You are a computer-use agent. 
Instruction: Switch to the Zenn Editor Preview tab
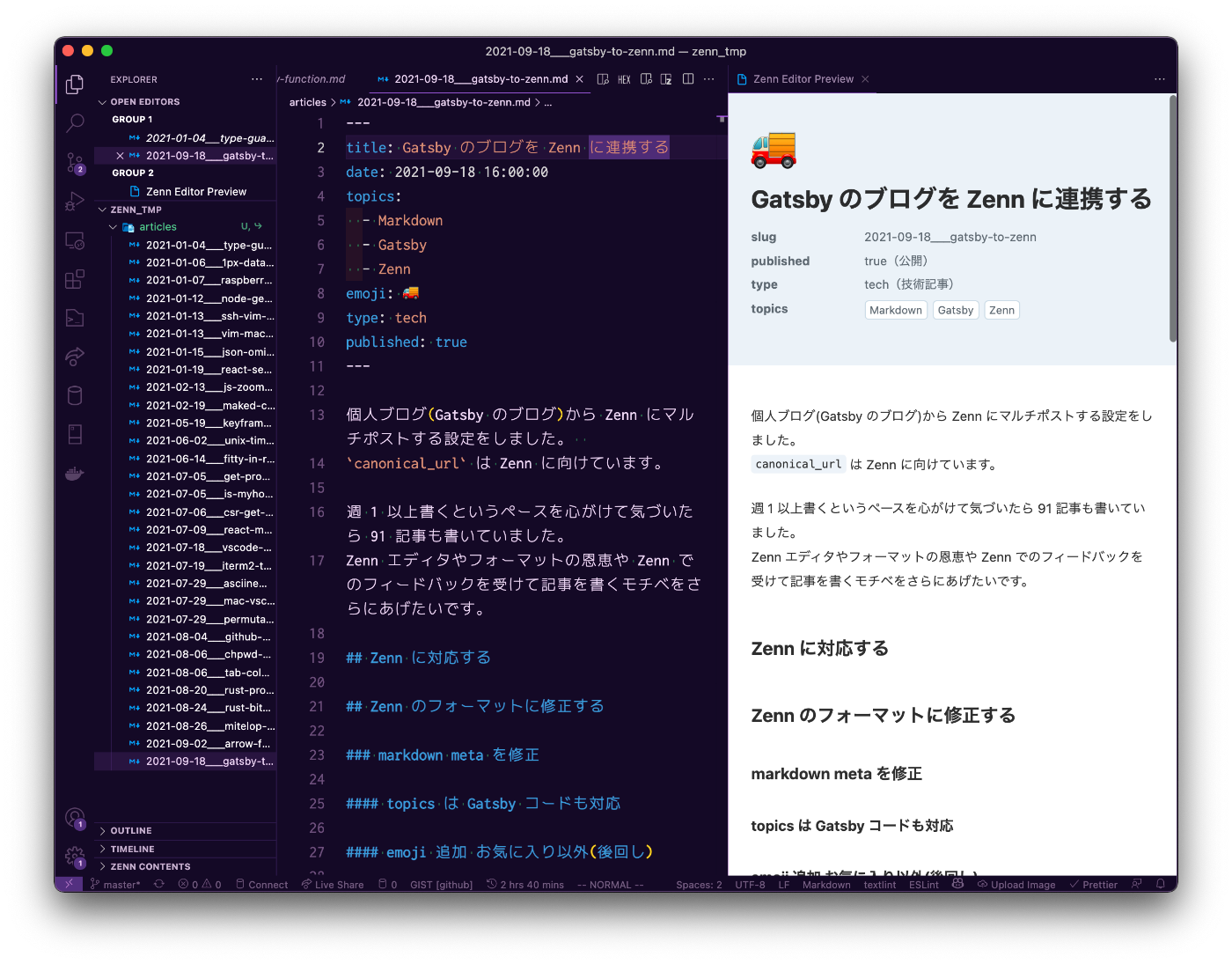[x=803, y=79]
